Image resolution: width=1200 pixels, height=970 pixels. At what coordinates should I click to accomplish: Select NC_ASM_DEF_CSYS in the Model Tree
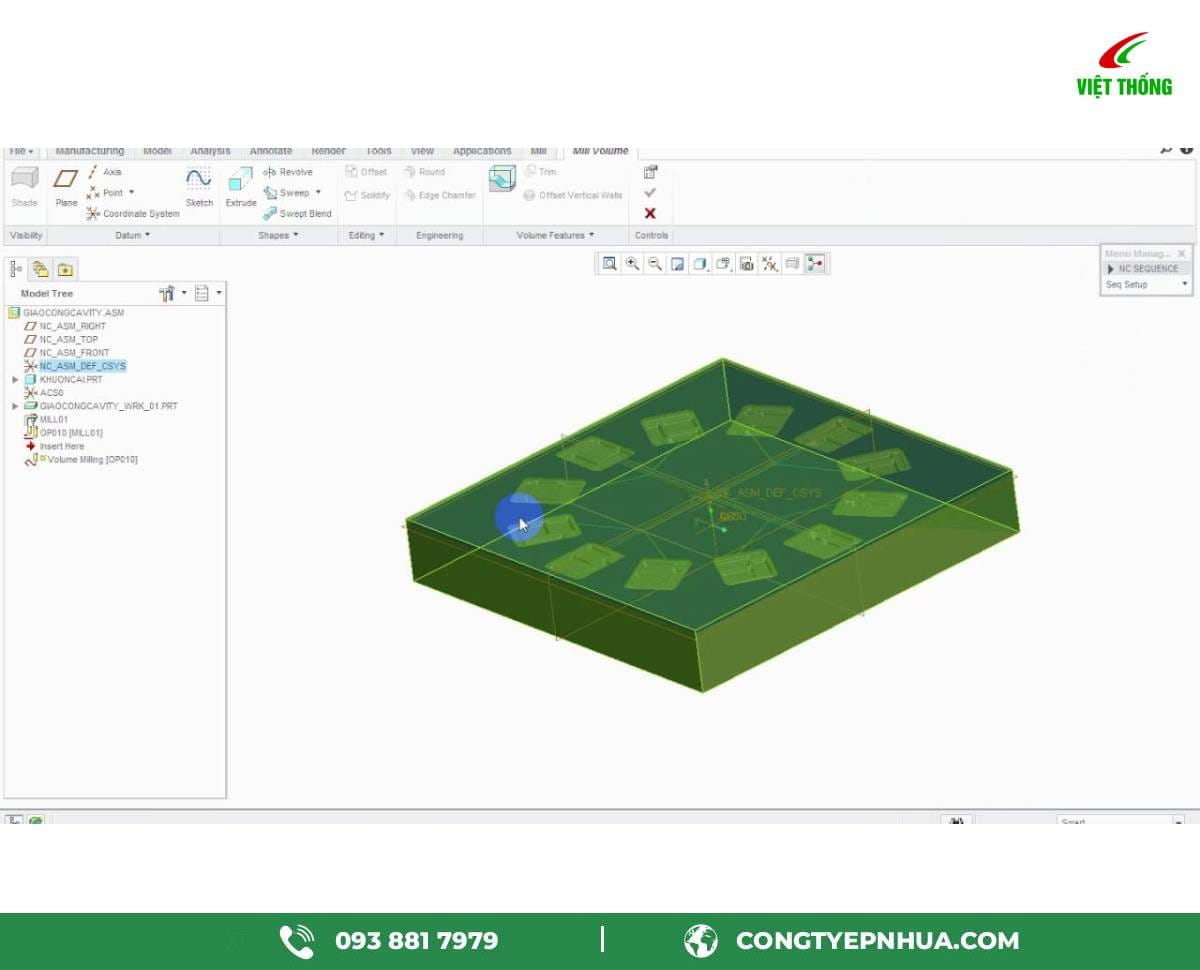pos(81,366)
